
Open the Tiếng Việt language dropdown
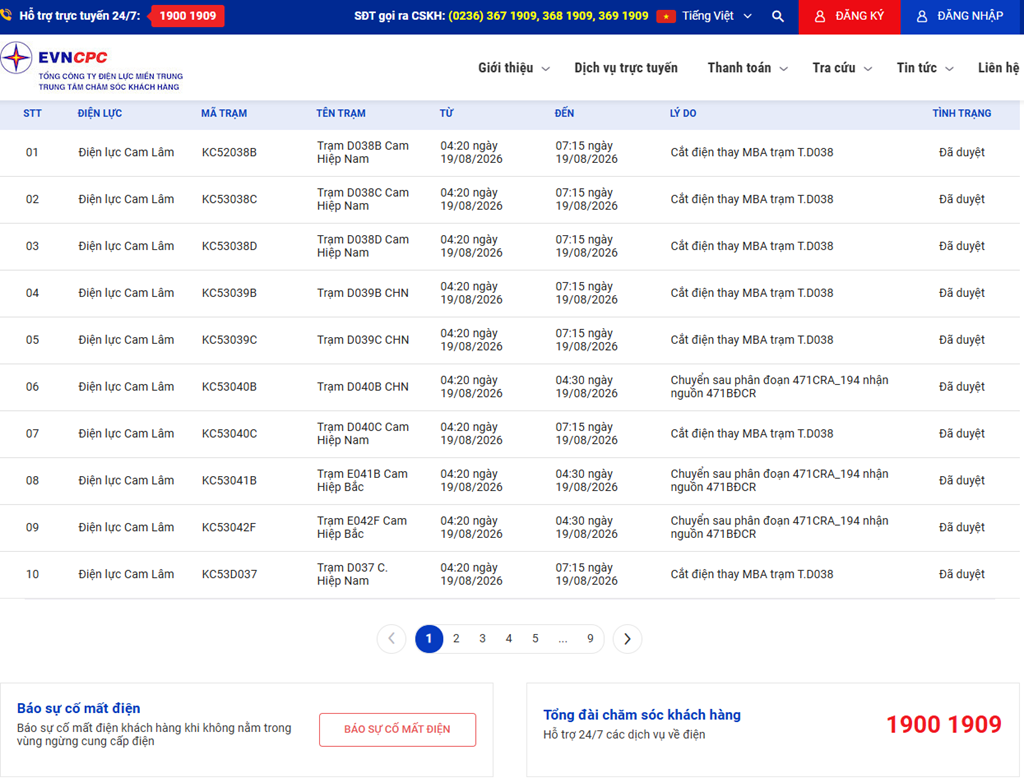tap(717, 16)
